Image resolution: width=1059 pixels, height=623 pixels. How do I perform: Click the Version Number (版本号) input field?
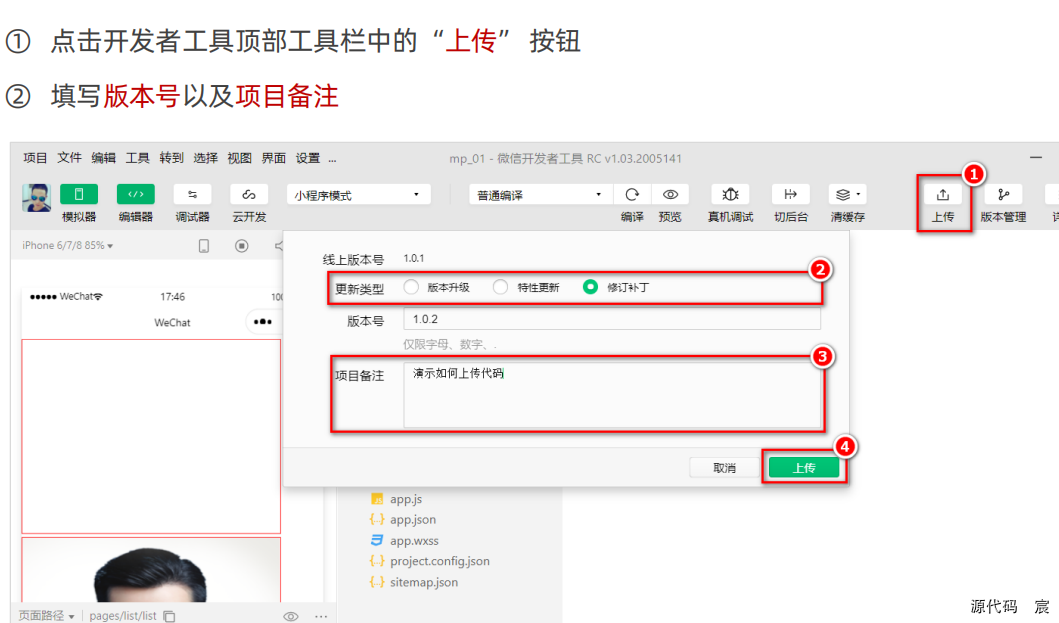point(612,319)
